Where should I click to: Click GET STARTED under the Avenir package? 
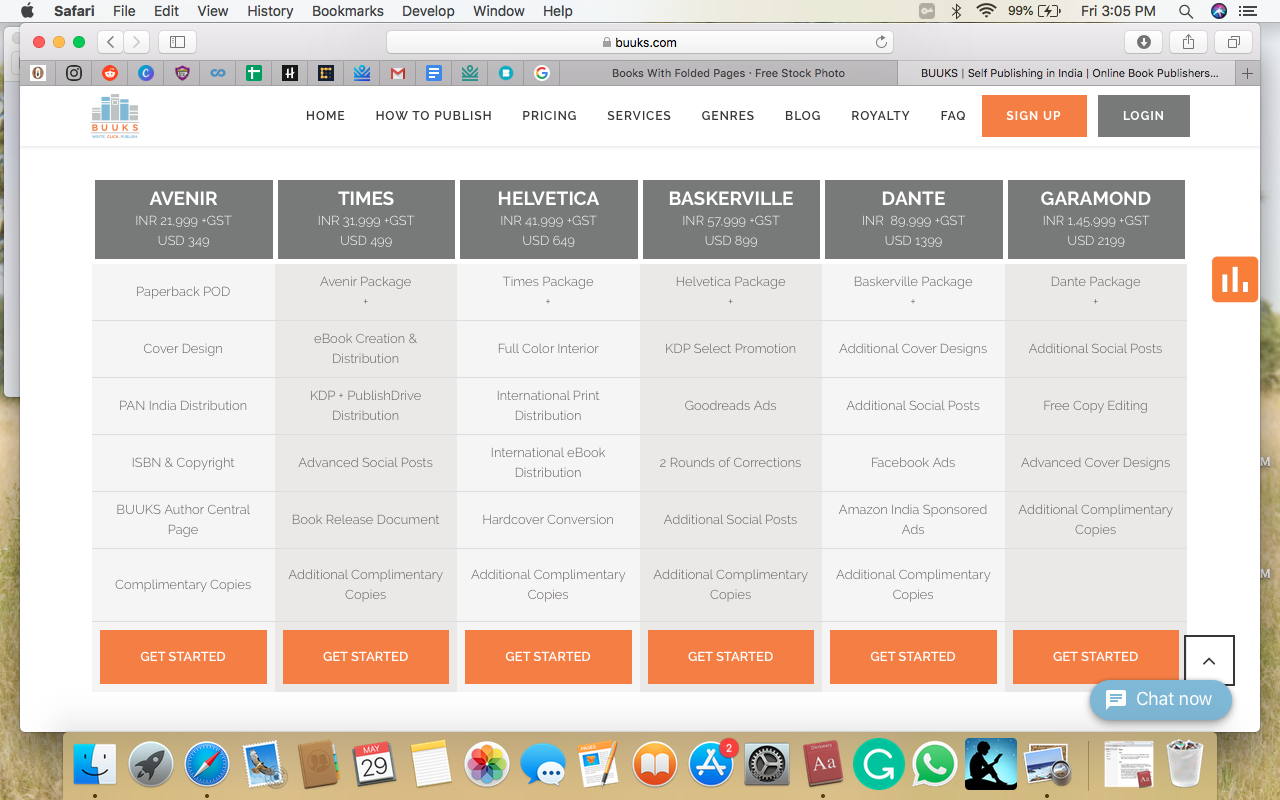[x=183, y=657]
